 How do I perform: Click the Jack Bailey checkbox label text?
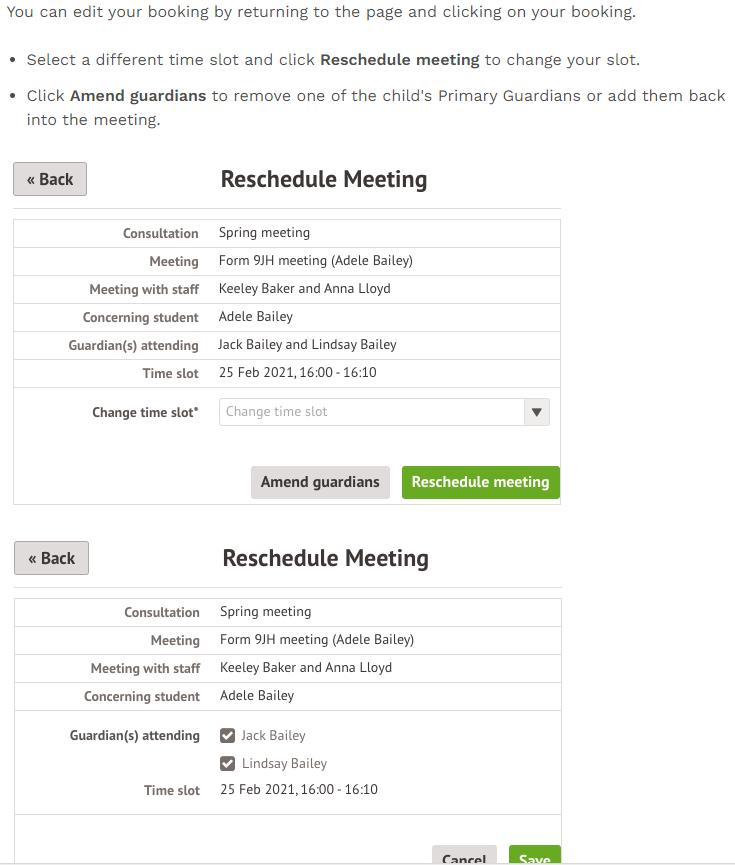pos(273,736)
